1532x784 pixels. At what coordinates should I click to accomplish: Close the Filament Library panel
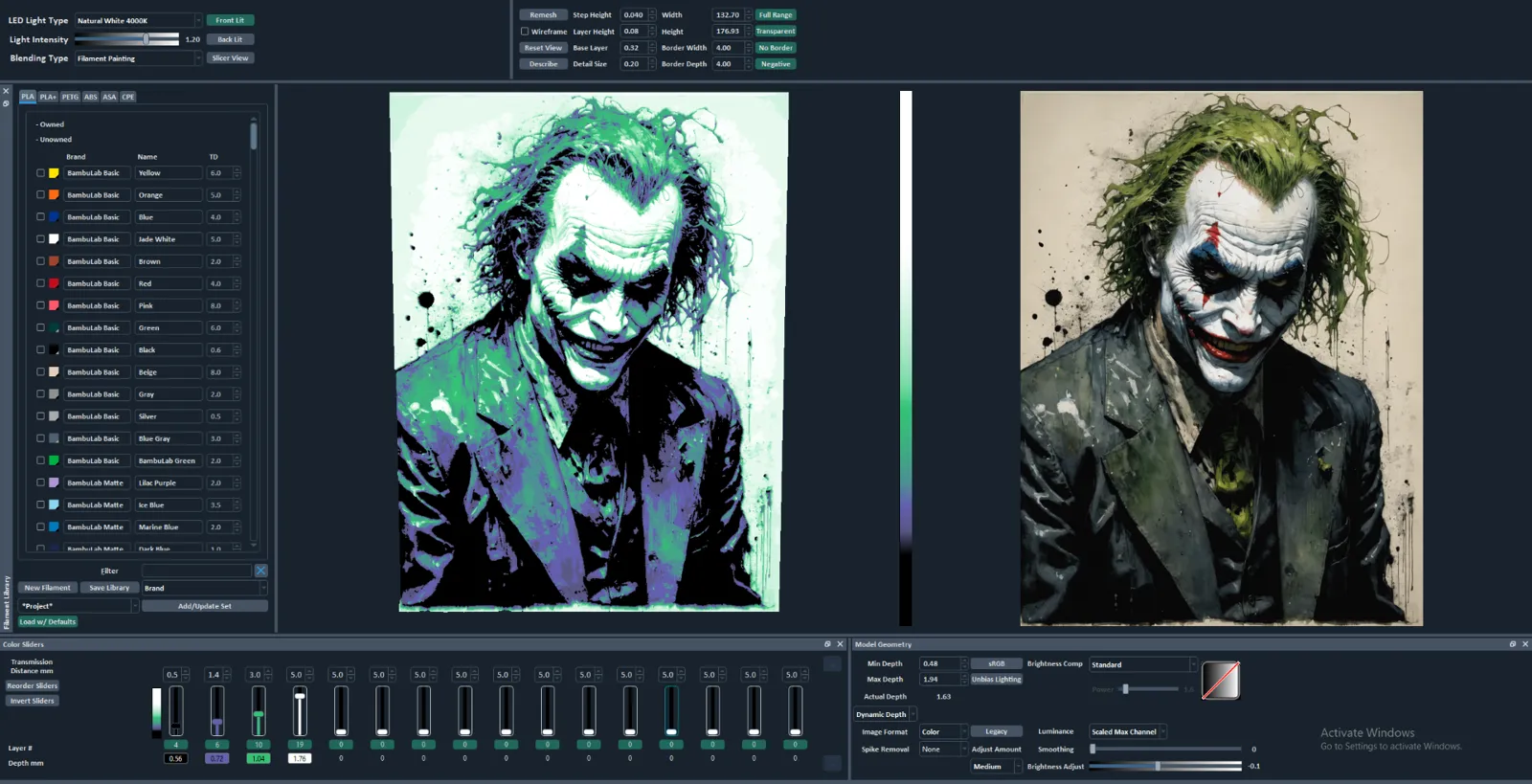tap(6, 92)
